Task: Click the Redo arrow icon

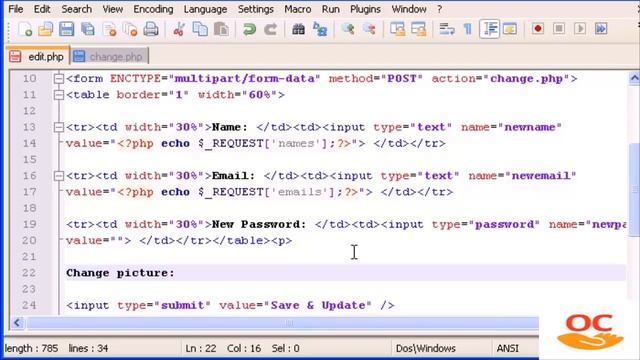Action: 270,29
